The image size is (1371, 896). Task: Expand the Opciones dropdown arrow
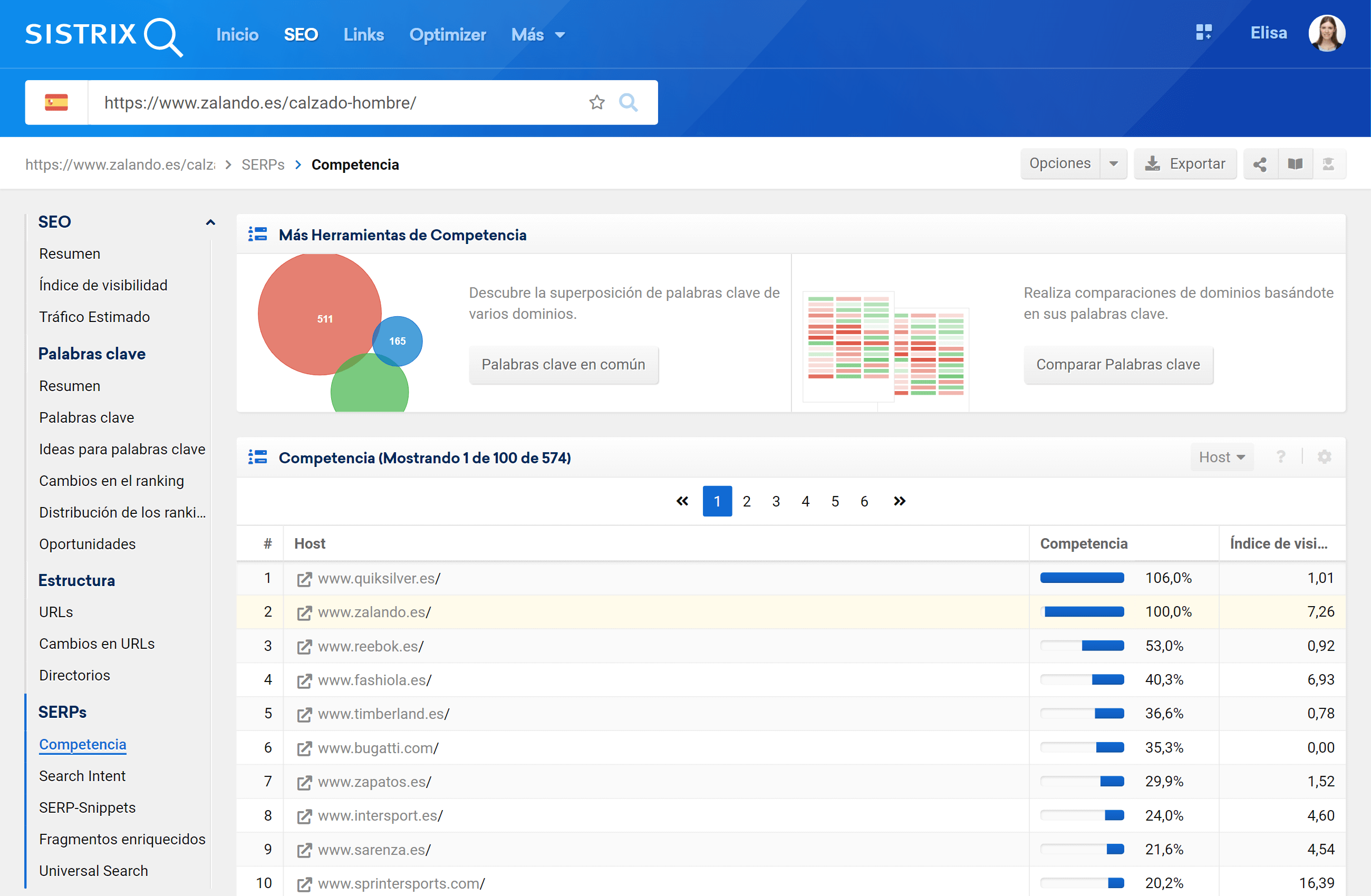(x=1114, y=164)
